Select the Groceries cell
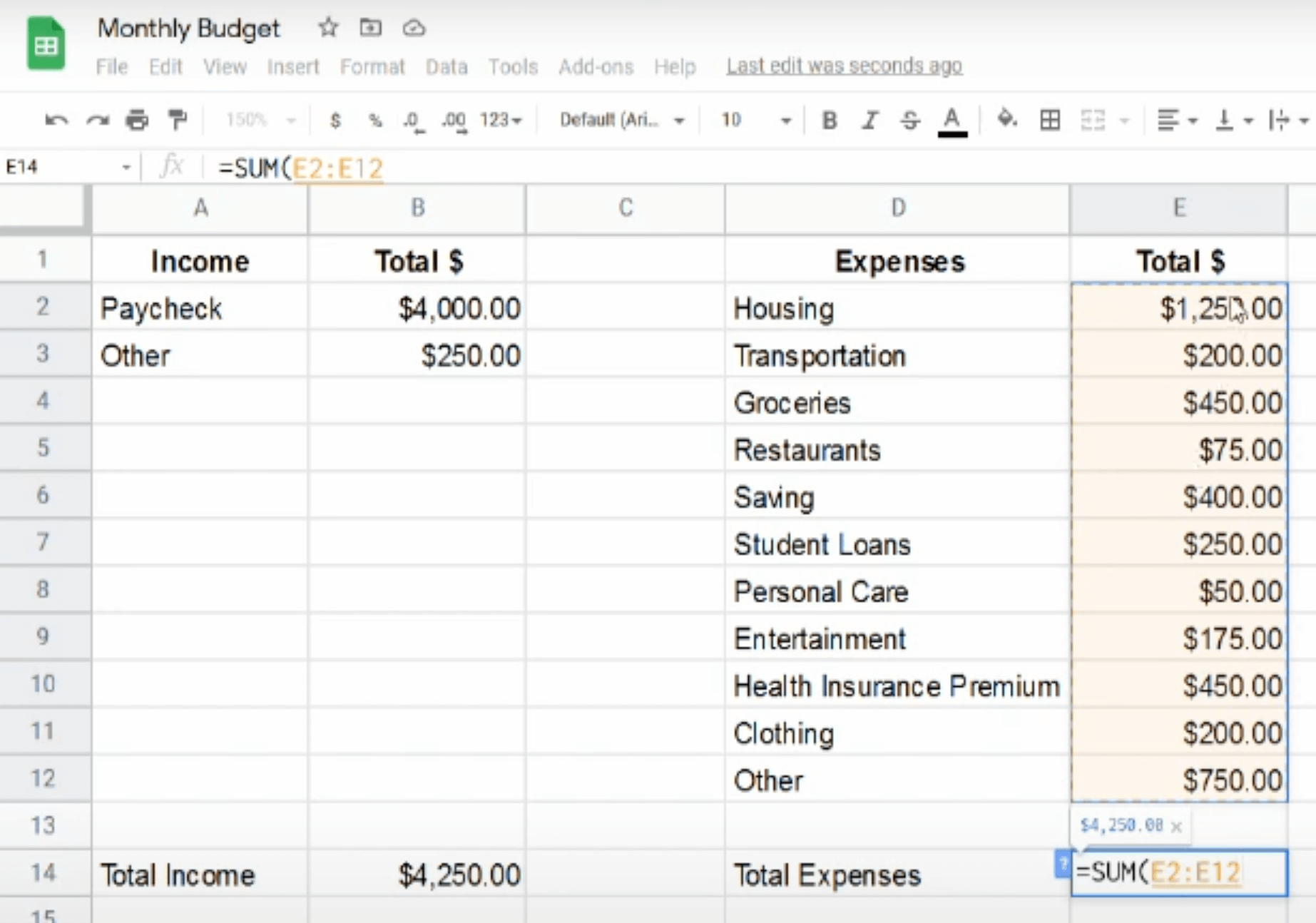 click(898, 402)
